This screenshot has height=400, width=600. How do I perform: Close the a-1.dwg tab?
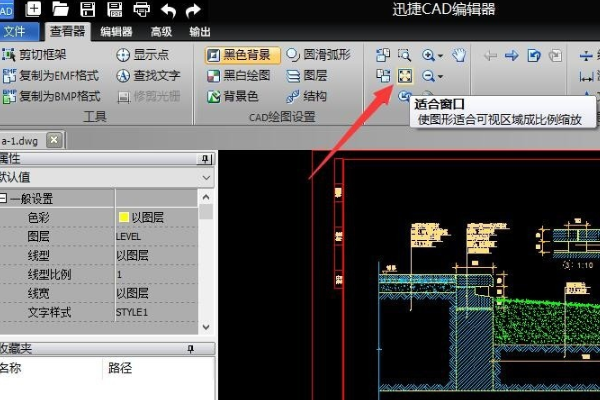tap(54, 140)
